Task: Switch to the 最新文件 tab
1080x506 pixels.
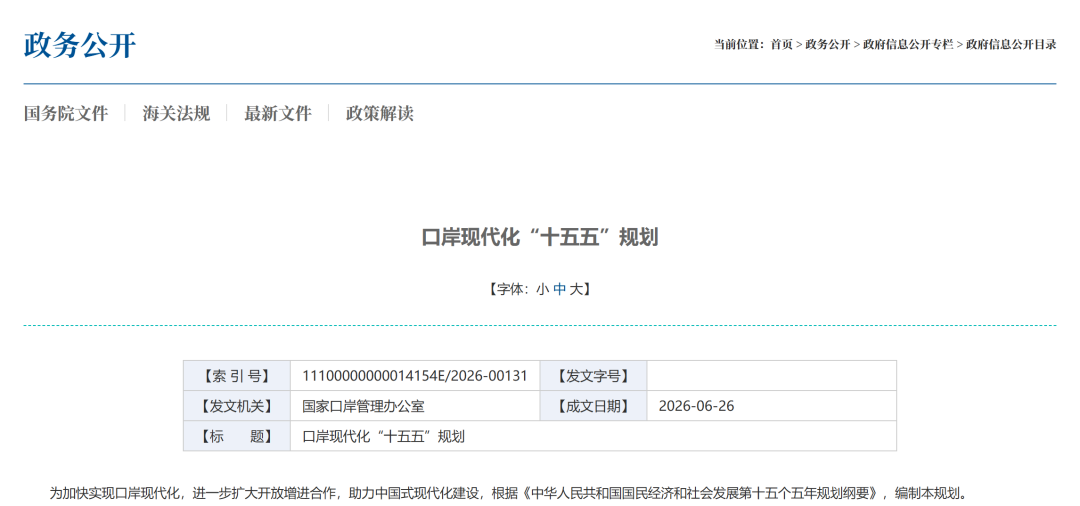Action: click(278, 114)
